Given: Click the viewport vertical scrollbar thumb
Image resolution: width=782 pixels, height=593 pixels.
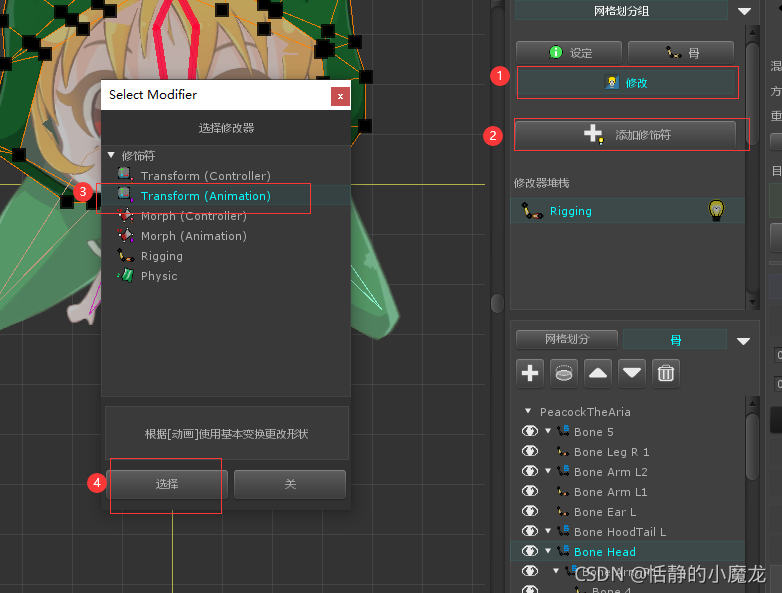Looking at the screenshot, I should pyautogui.click(x=497, y=303).
